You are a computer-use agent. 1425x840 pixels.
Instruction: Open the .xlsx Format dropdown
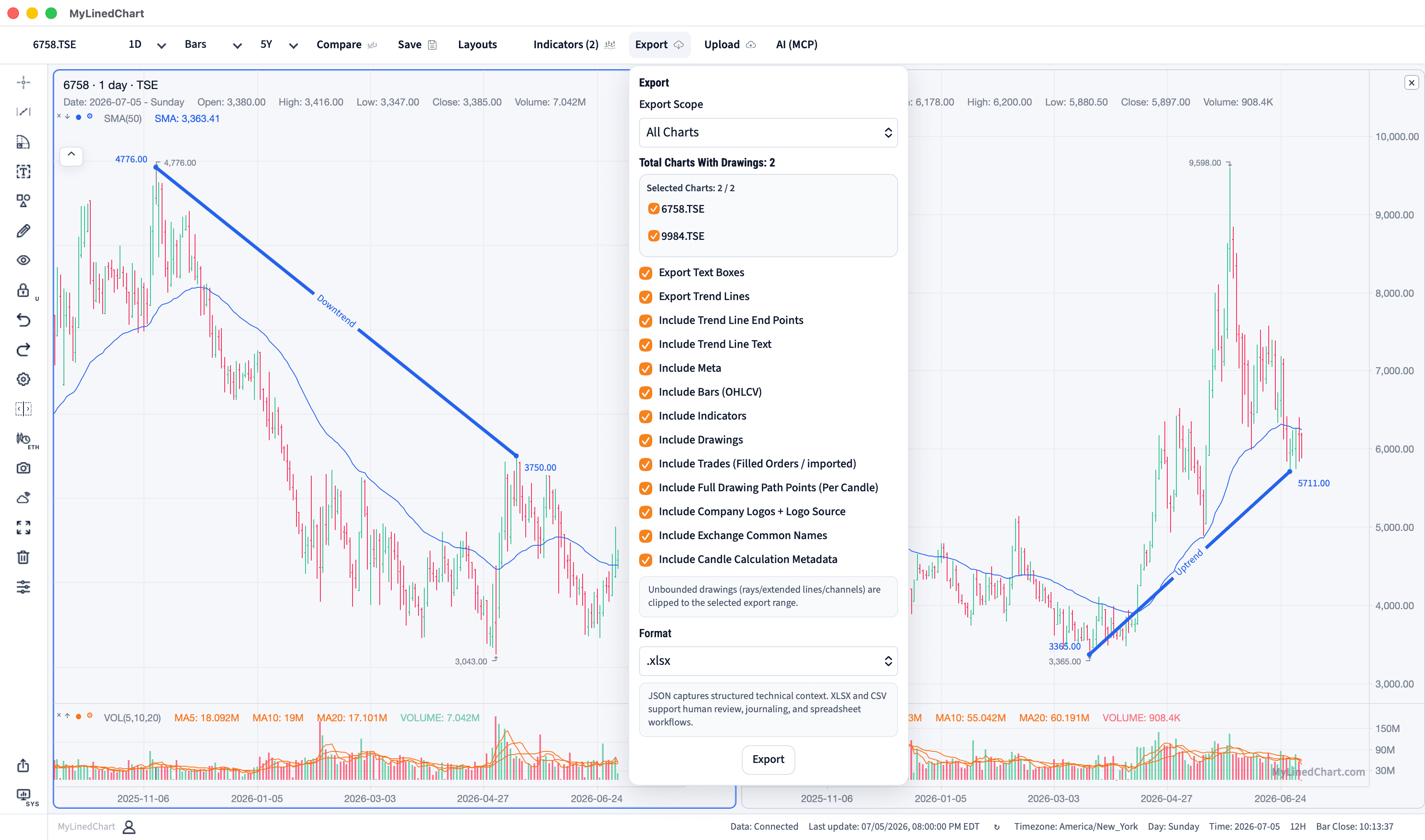(x=768, y=661)
